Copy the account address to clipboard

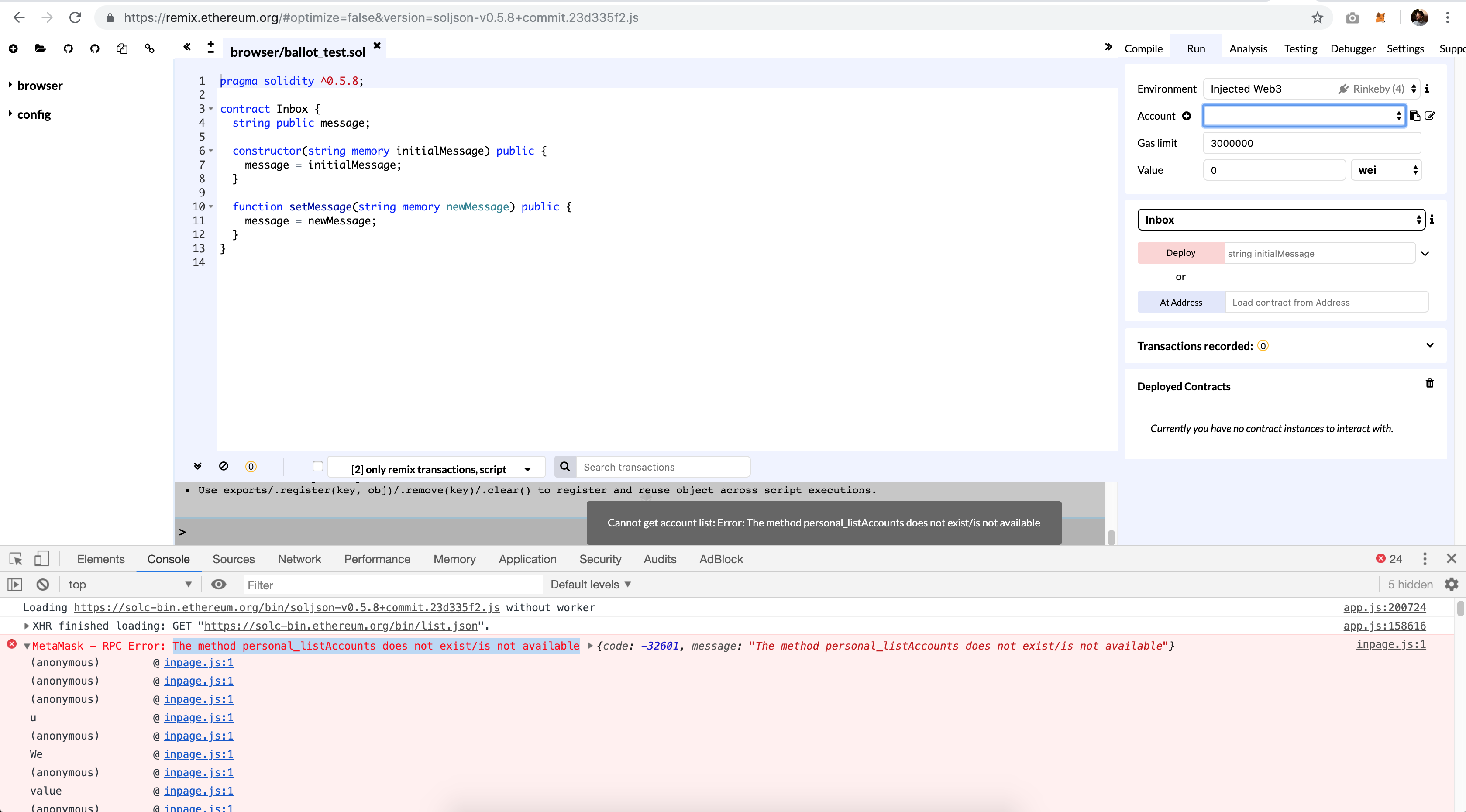tap(1415, 116)
